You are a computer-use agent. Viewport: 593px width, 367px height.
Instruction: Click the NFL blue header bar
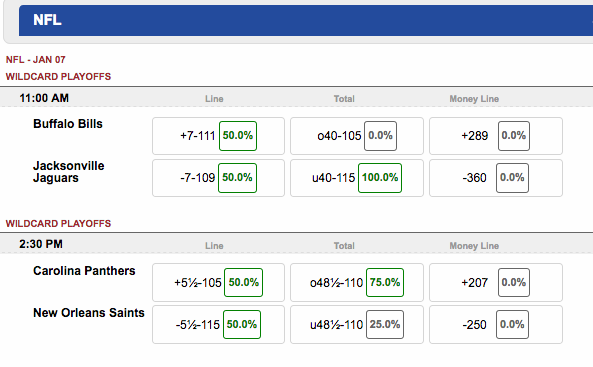306,20
